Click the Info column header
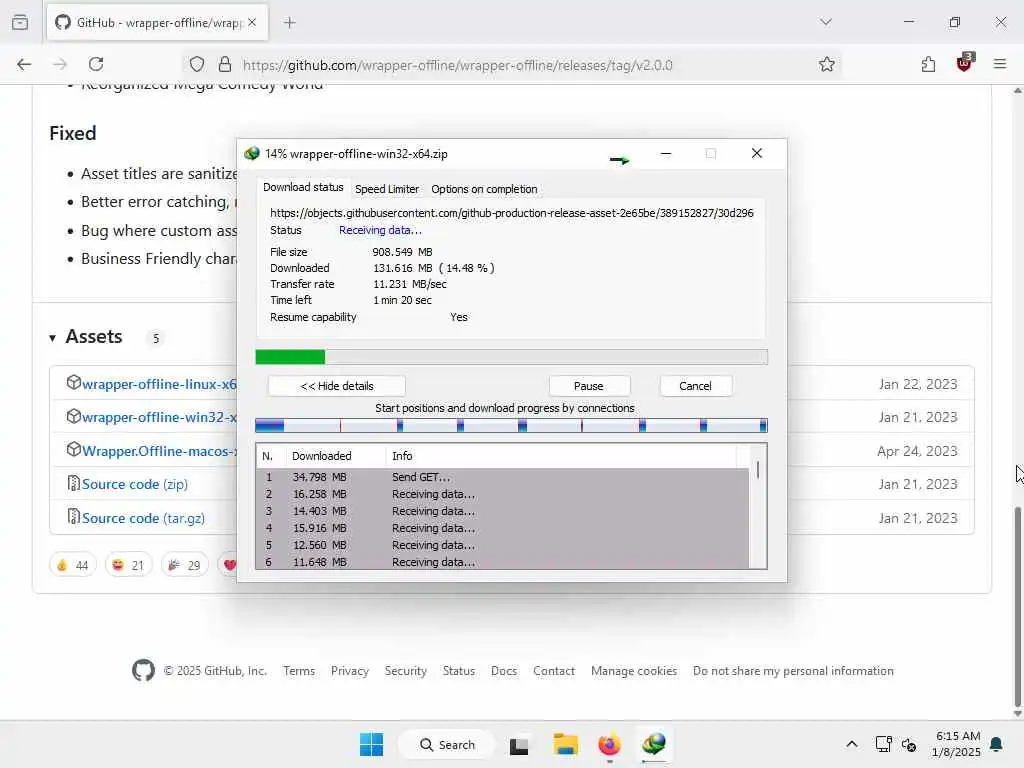Image resolution: width=1024 pixels, height=768 pixels. click(560, 456)
